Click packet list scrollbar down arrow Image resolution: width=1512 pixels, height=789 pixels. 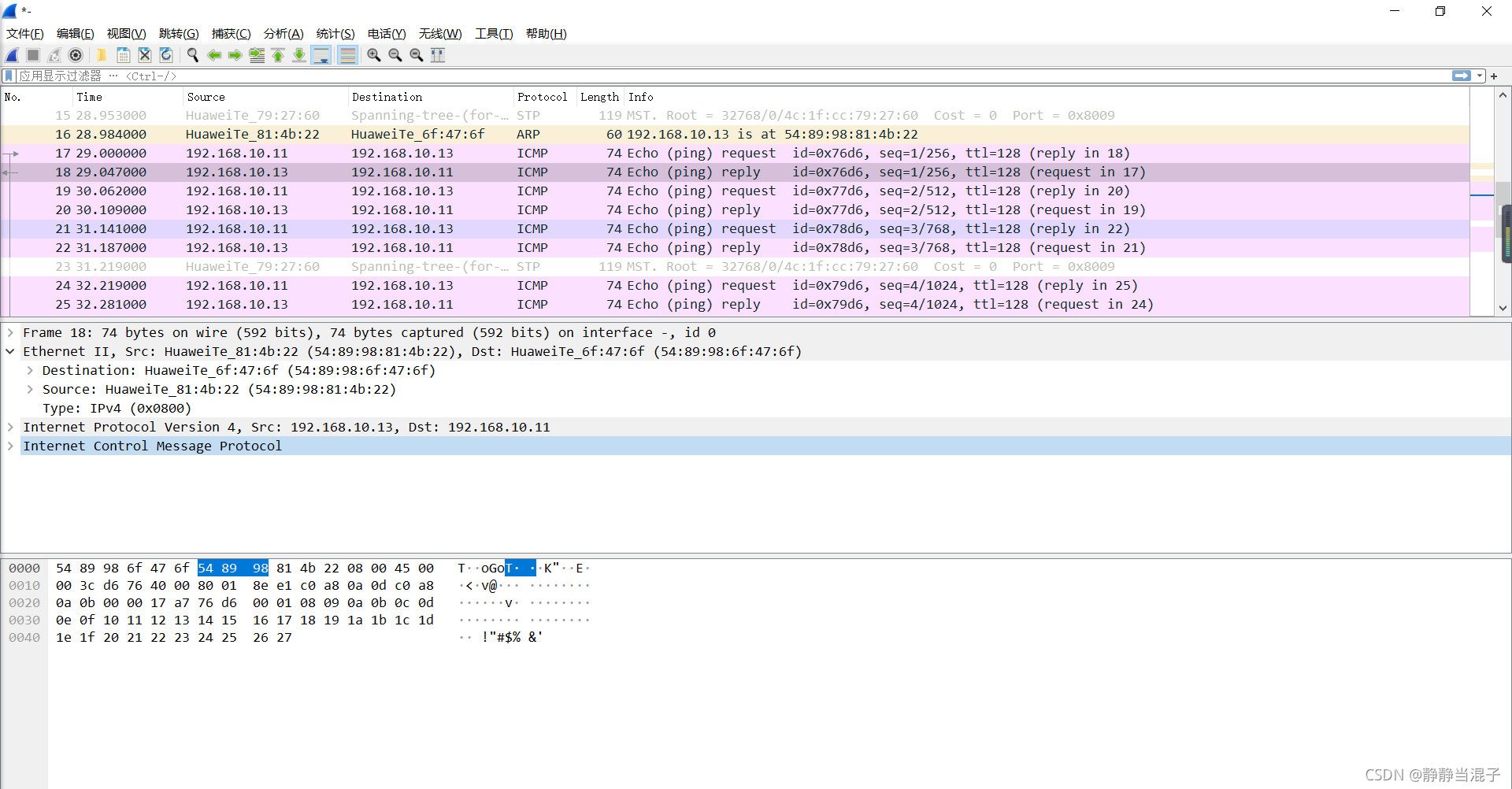(x=1503, y=308)
